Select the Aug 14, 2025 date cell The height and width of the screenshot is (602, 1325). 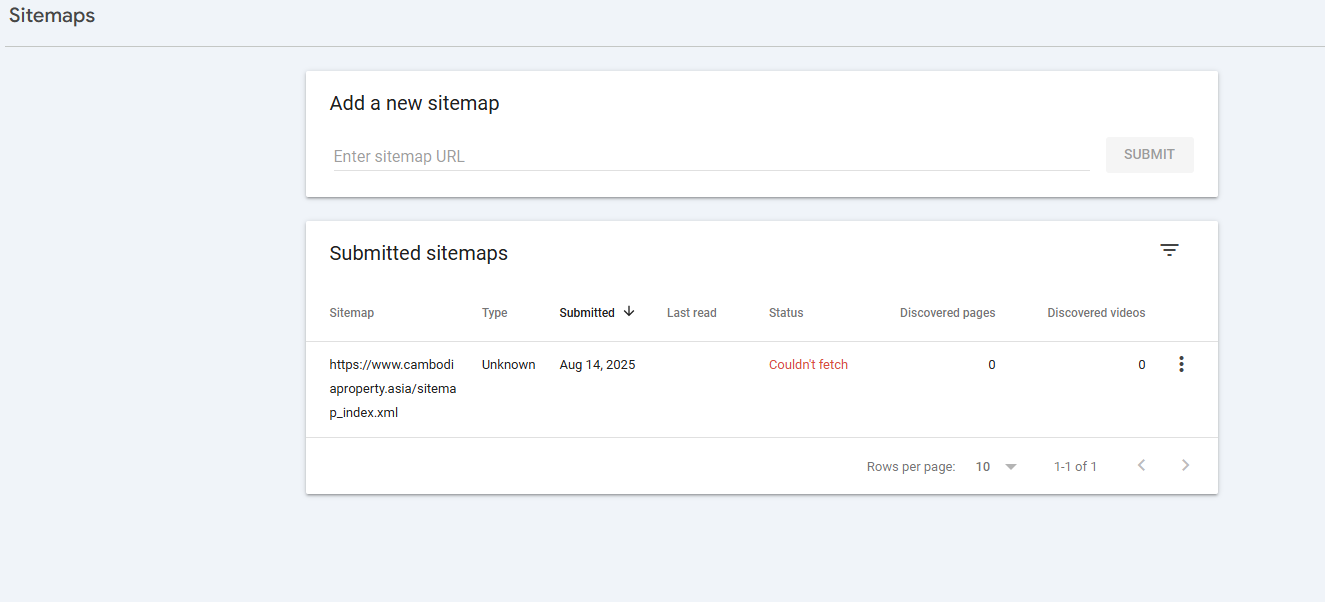tap(597, 365)
